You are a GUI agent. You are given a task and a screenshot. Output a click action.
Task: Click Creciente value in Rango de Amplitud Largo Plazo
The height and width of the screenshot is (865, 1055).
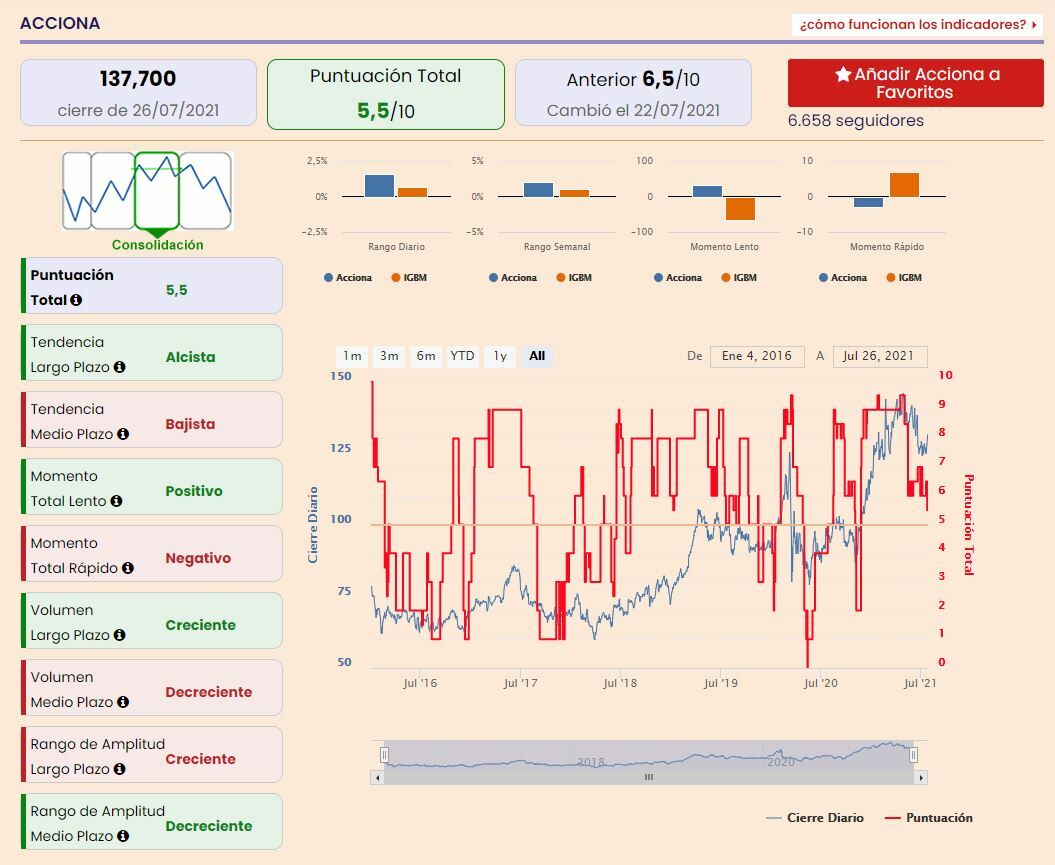pyautogui.click(x=201, y=759)
